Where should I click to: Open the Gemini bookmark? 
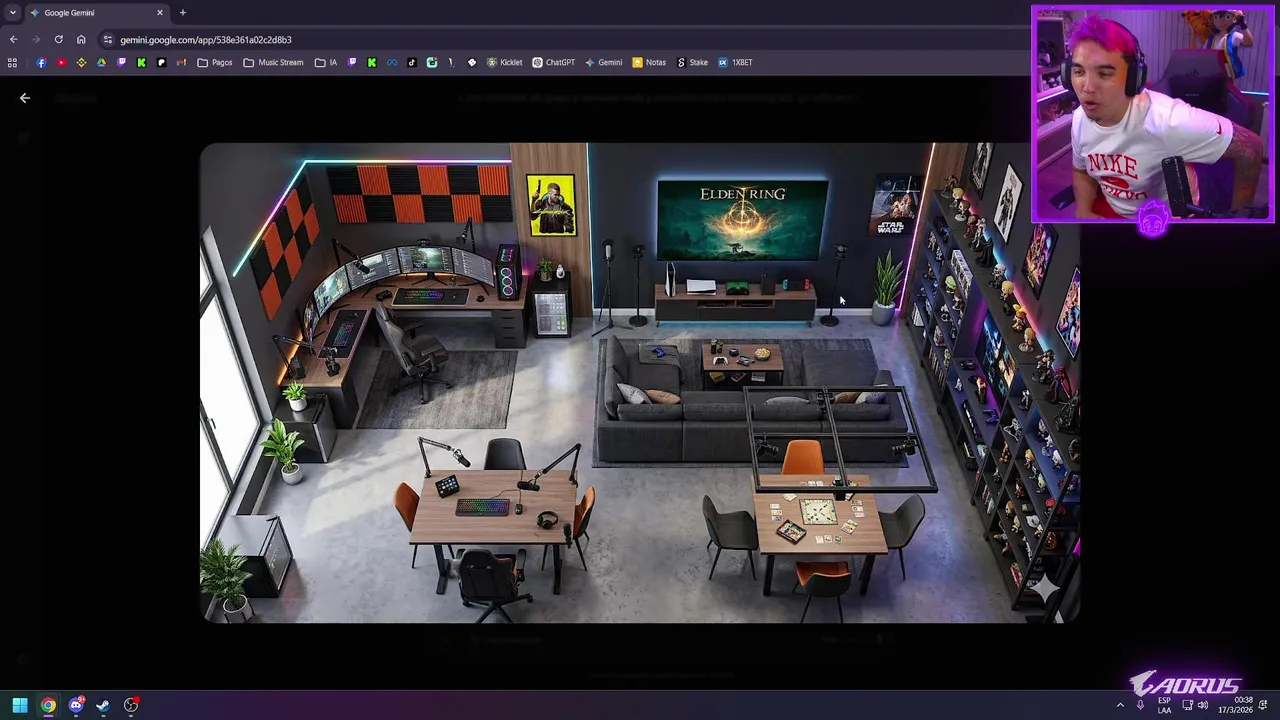604,62
